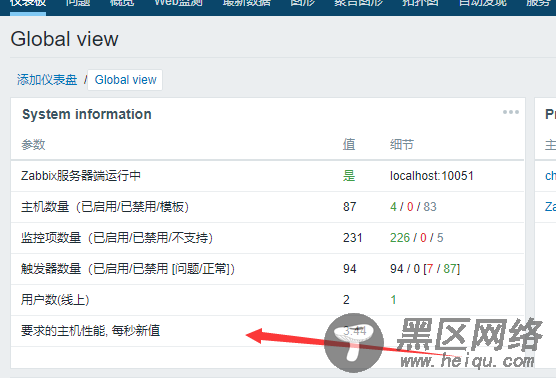Click the item count value 231
The width and height of the screenshot is (556, 378).
pyautogui.click(x=352, y=238)
